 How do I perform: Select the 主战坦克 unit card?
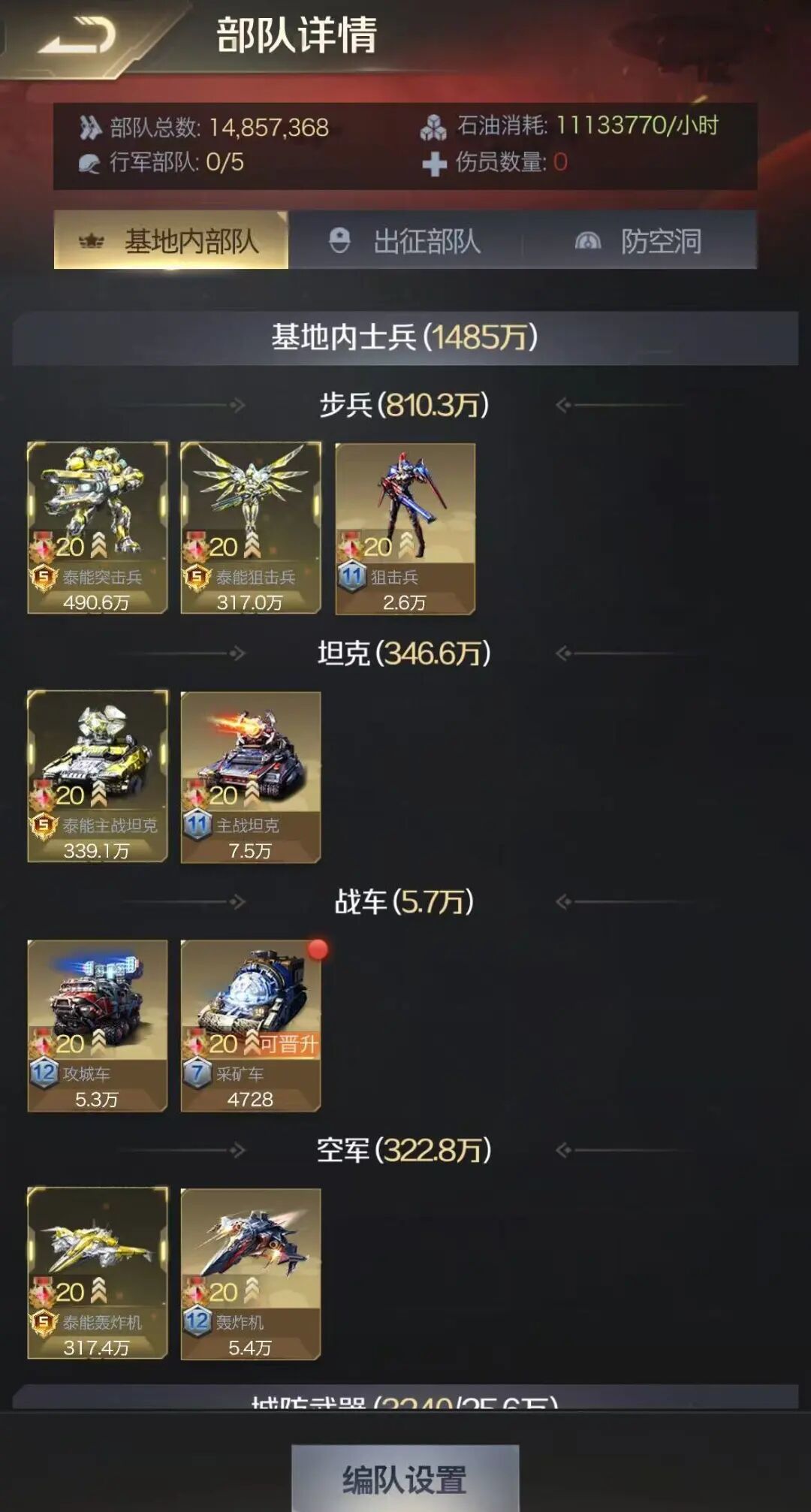(x=251, y=777)
